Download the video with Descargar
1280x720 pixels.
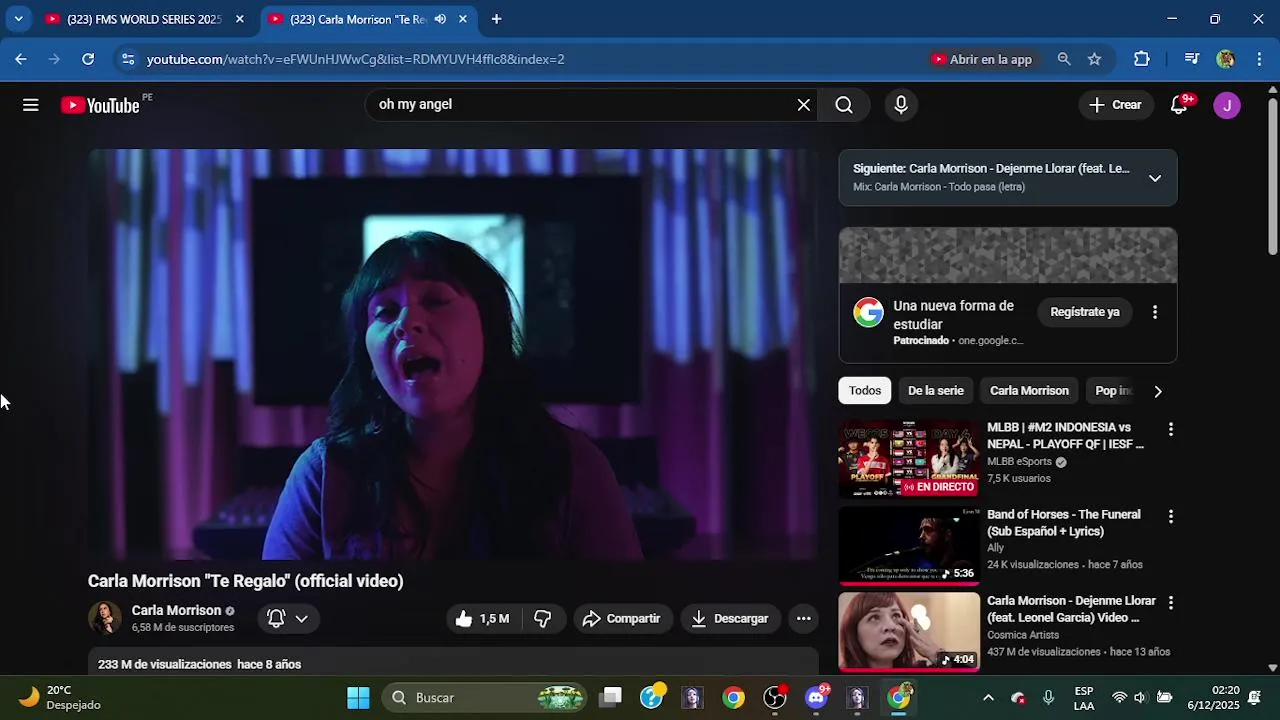[730, 619]
